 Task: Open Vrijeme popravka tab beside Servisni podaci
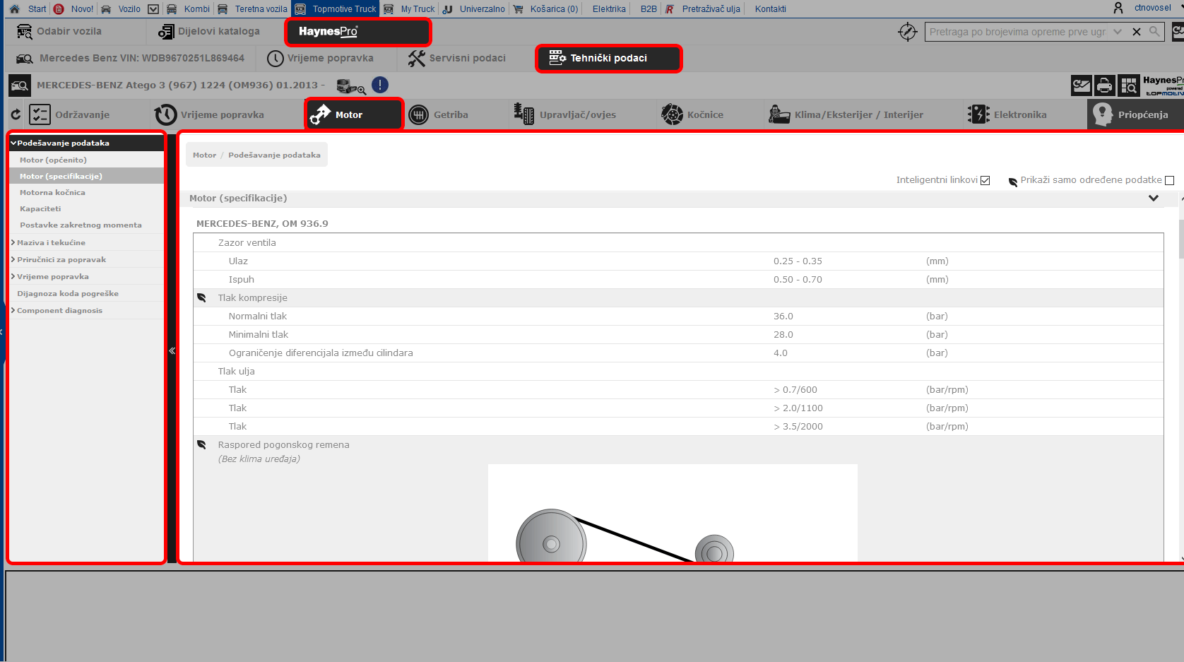click(320, 58)
